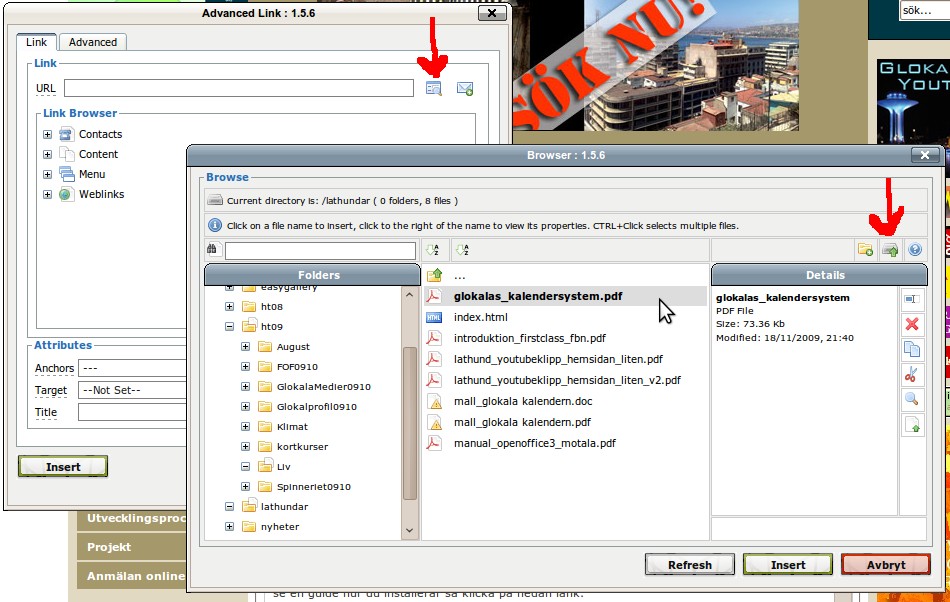Copy the selected file using Details icon

click(x=912, y=349)
